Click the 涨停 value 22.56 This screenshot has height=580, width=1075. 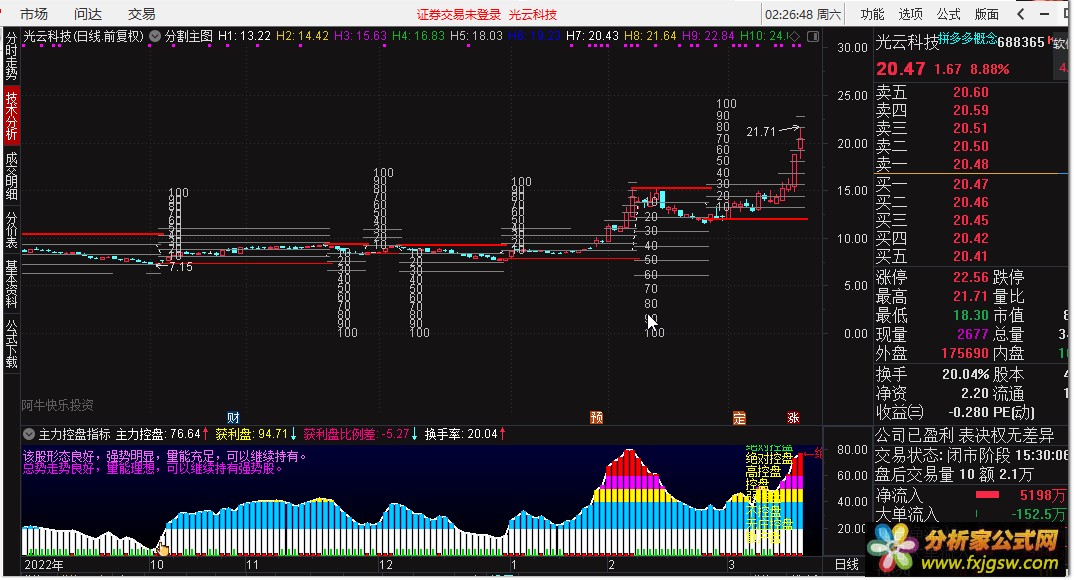pos(970,278)
